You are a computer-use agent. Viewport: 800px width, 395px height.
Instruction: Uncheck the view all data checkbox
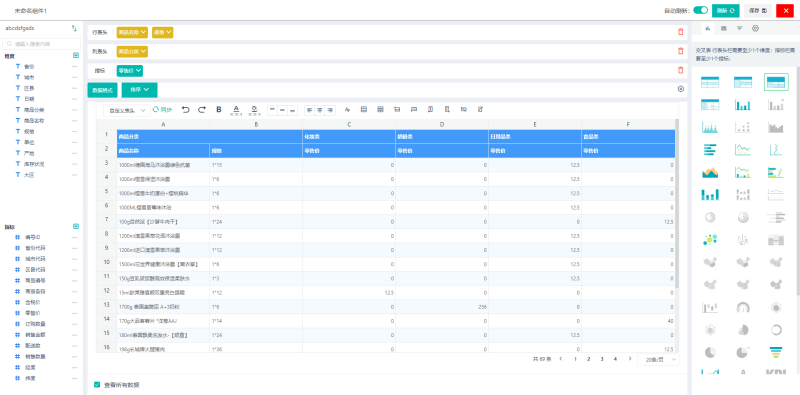(97, 385)
